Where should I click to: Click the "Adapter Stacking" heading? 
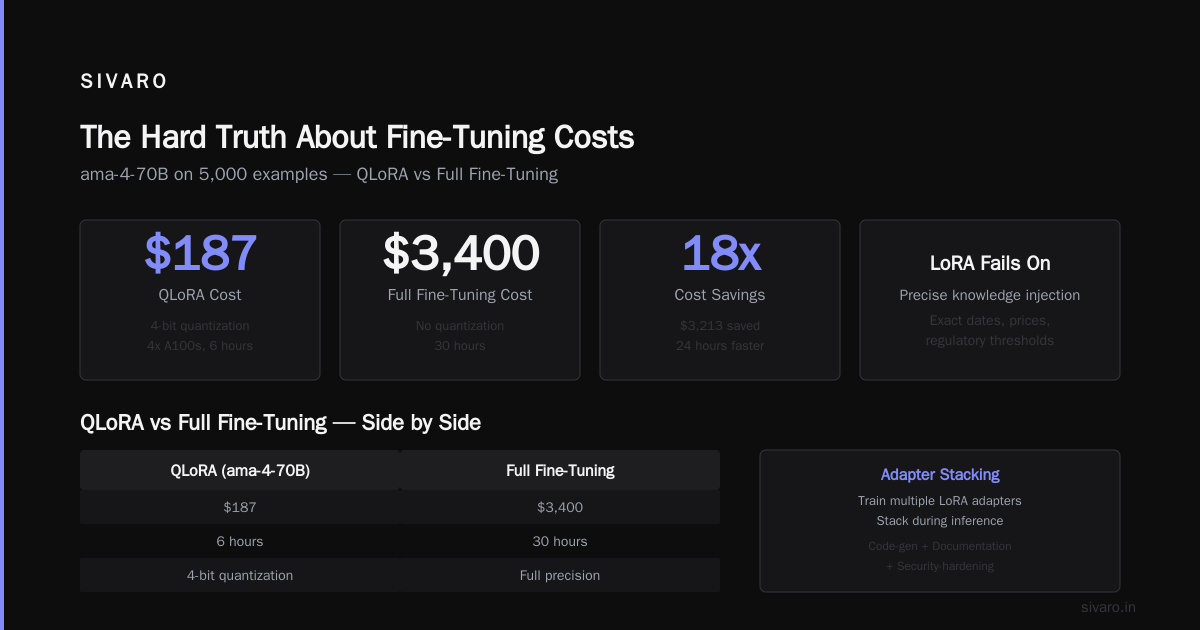pyautogui.click(x=940, y=475)
